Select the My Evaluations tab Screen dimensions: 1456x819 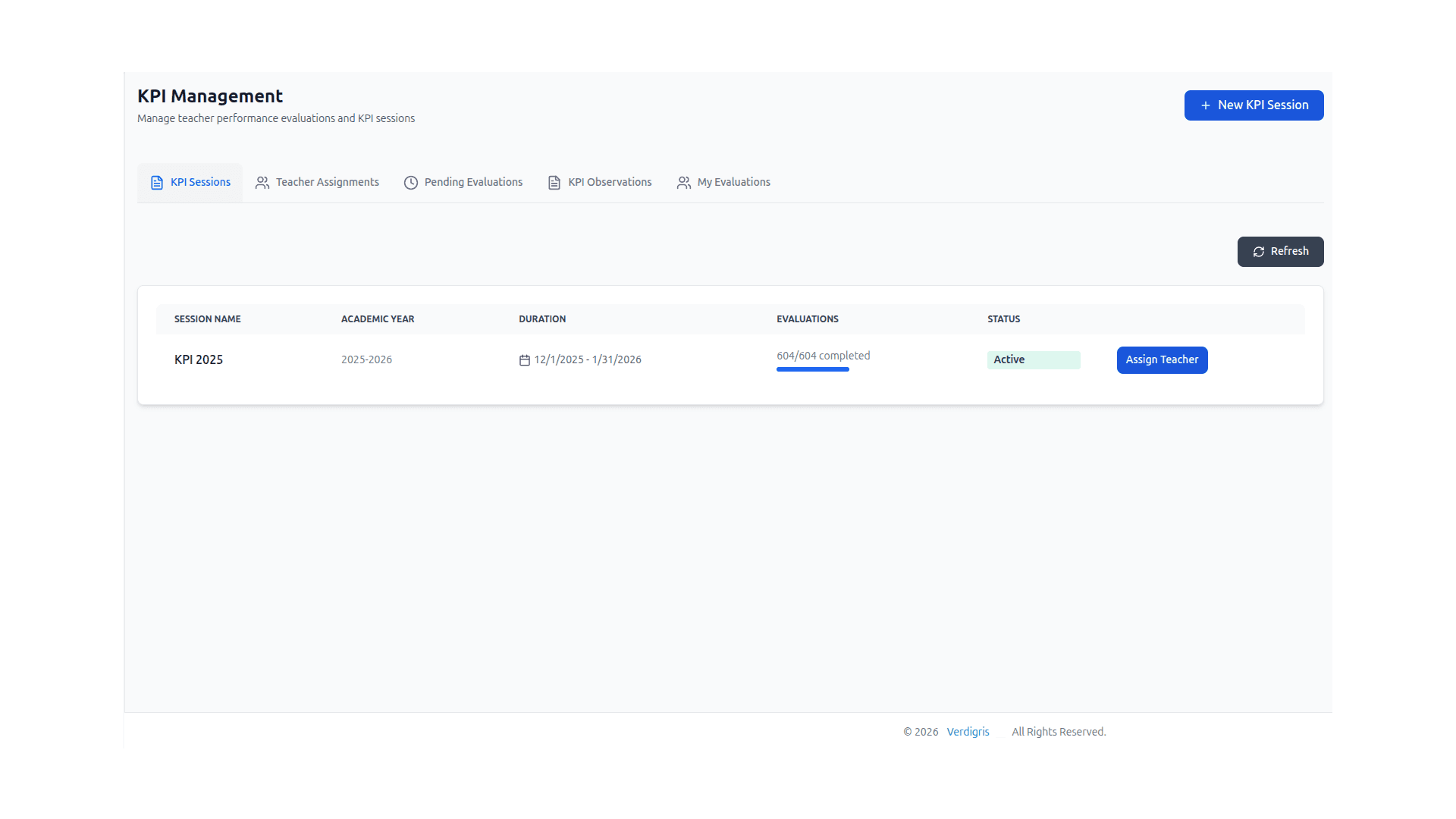coord(733,182)
